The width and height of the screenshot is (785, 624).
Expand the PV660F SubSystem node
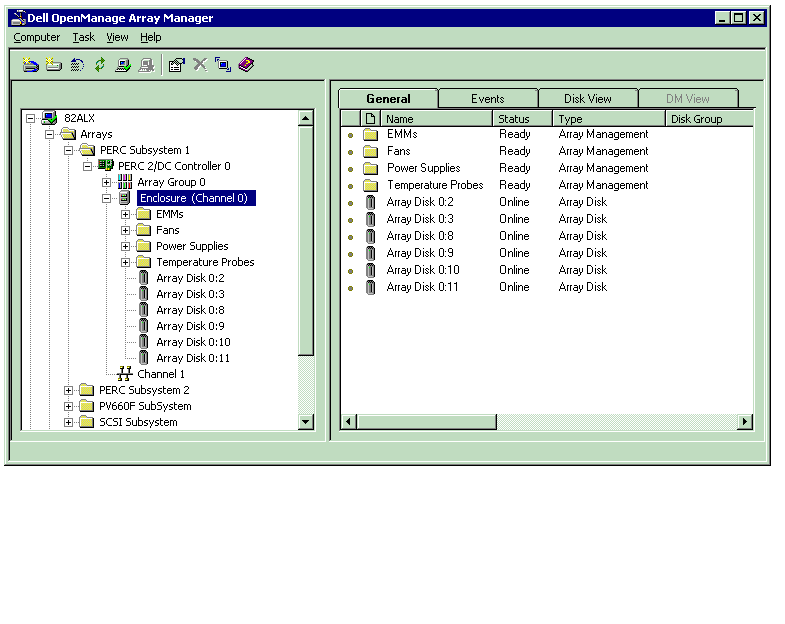click(x=69, y=406)
